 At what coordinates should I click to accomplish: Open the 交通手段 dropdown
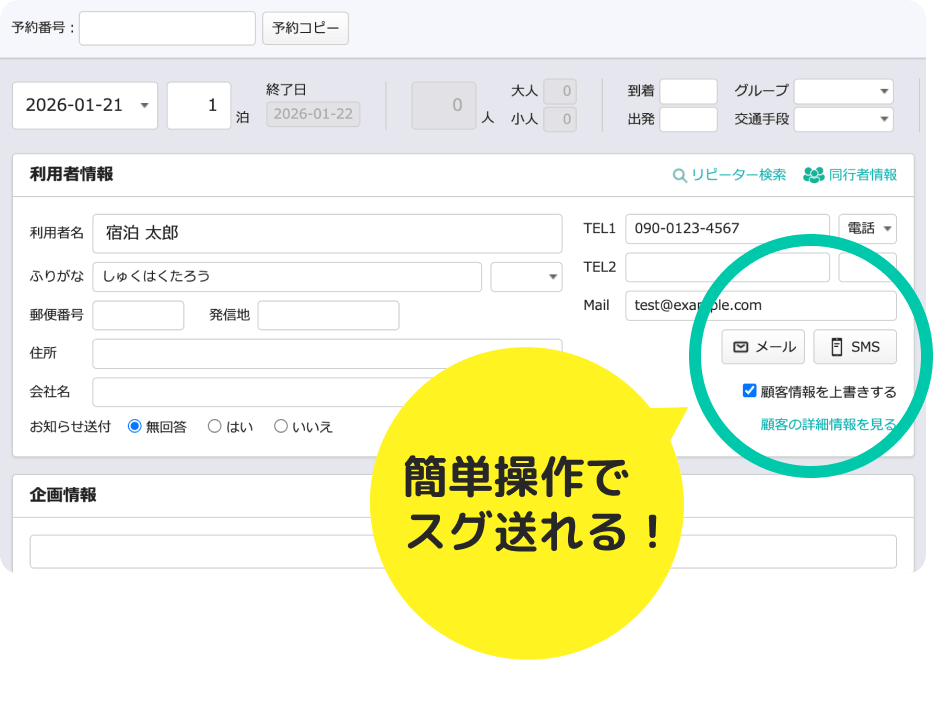(843, 119)
